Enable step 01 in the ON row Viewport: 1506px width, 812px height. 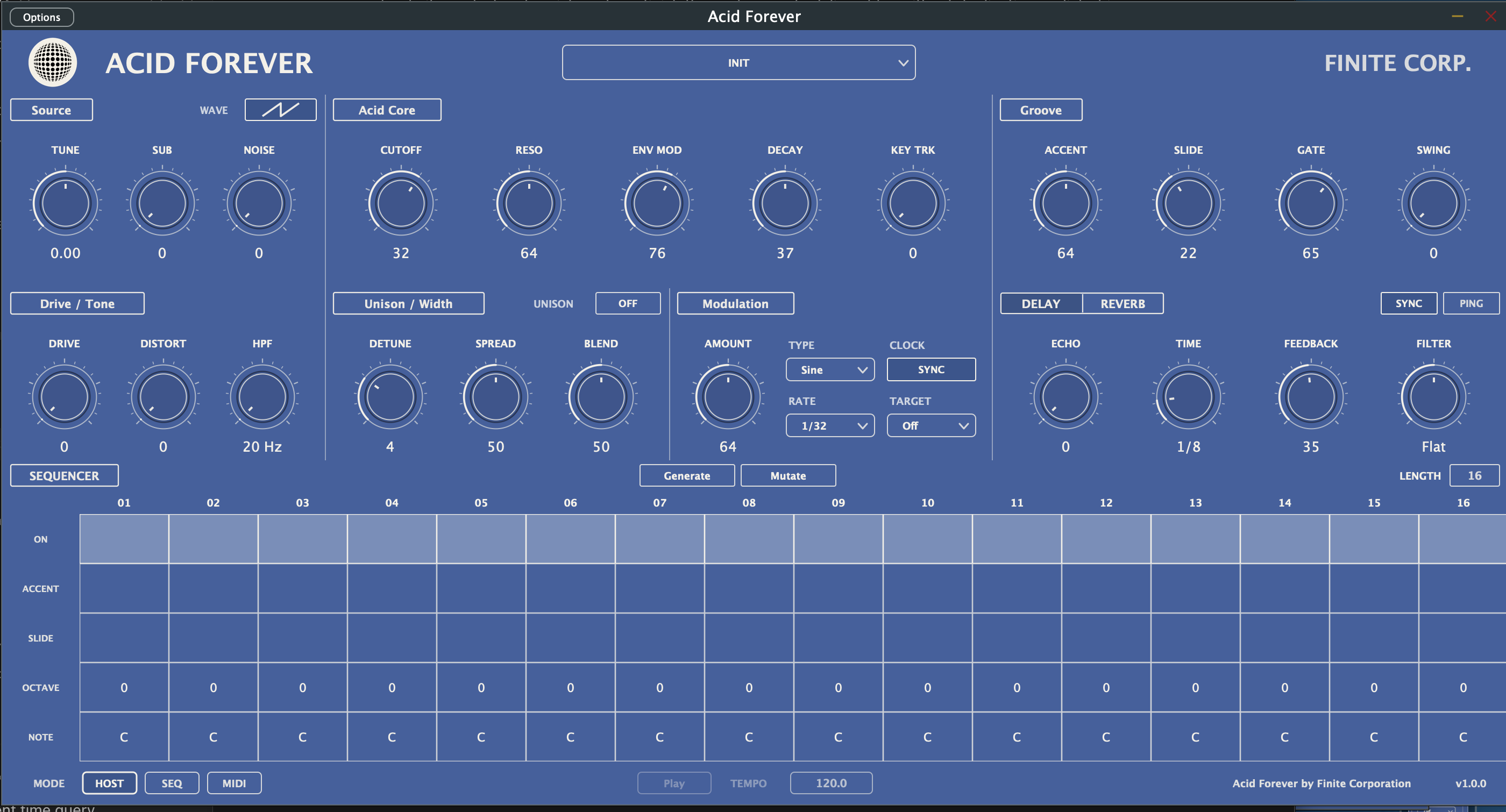coord(124,539)
